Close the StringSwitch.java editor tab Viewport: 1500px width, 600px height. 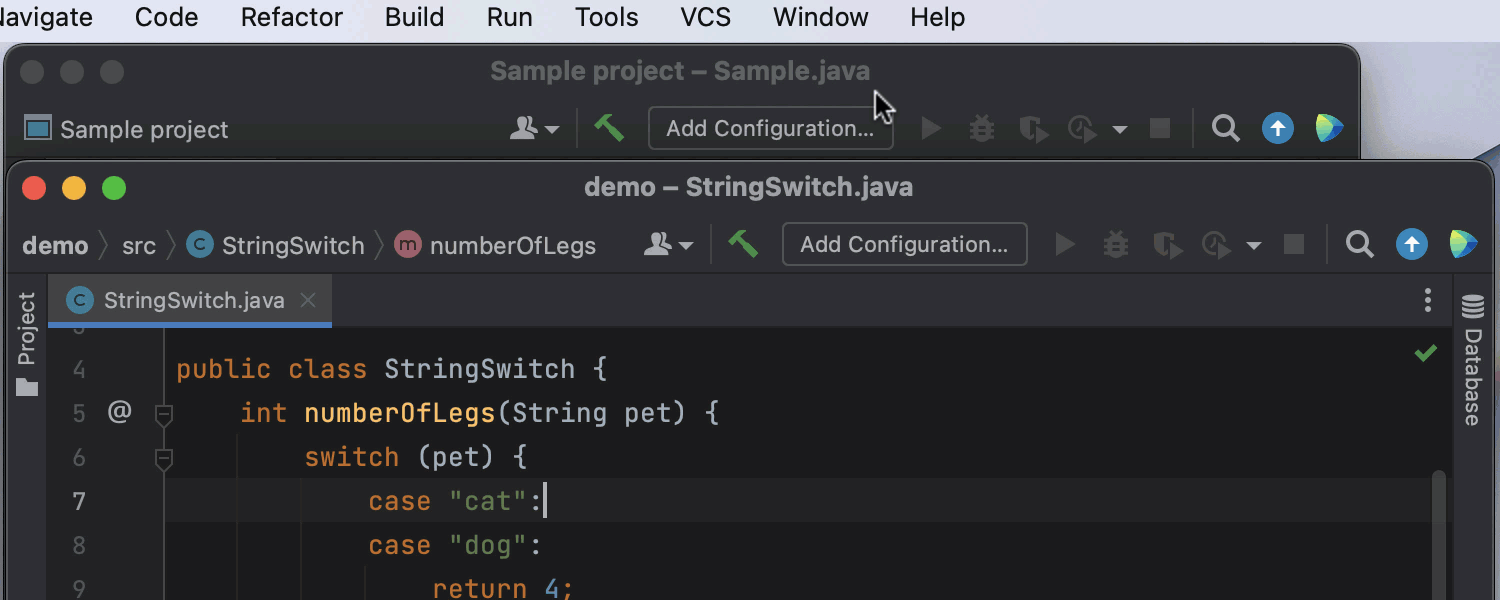[x=308, y=300]
